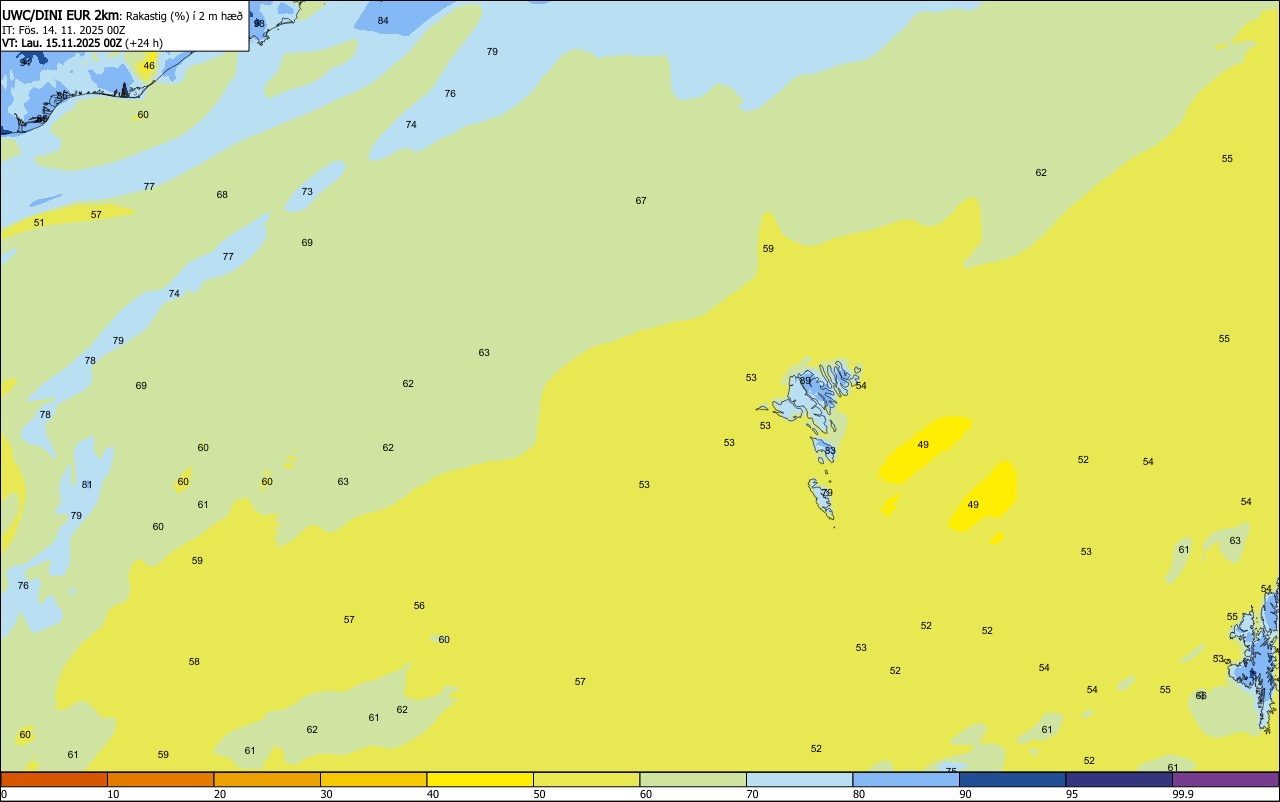Click the parameter label "Rakastig (%) í 2 m hæð"
1280x802 pixels.
pos(184,16)
